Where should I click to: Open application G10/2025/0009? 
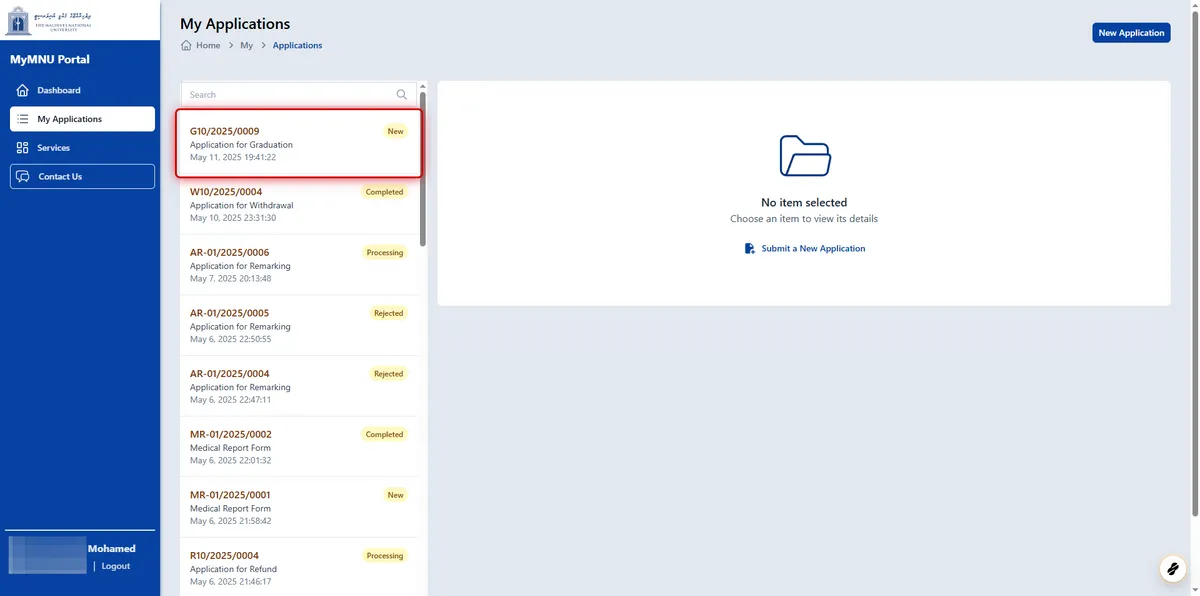pos(299,143)
